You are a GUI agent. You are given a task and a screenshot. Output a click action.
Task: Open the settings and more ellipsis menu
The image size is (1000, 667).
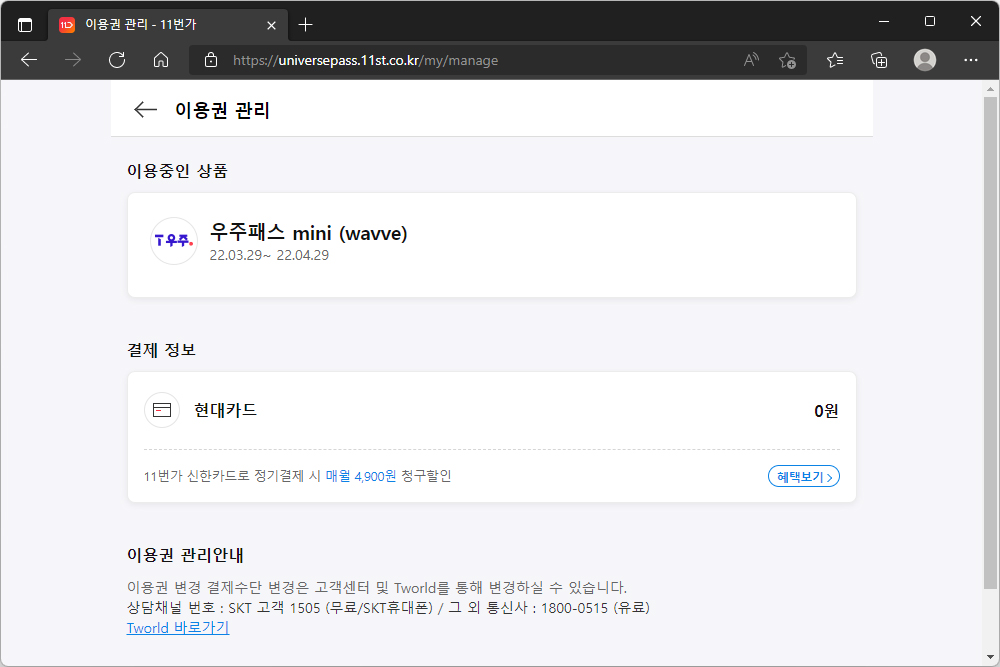pyautogui.click(x=971, y=60)
